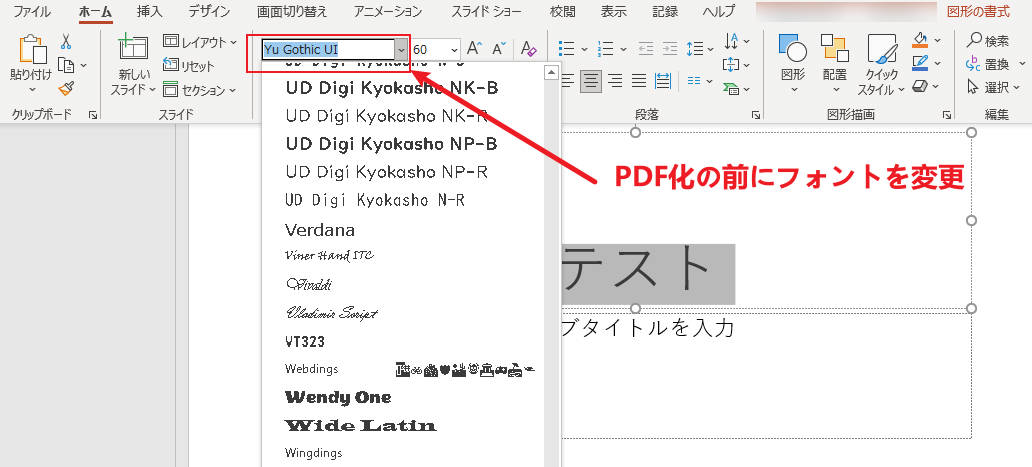Screen dimensions: 1032x467
Task: Toggle Justify text alignment
Action: 639,81
